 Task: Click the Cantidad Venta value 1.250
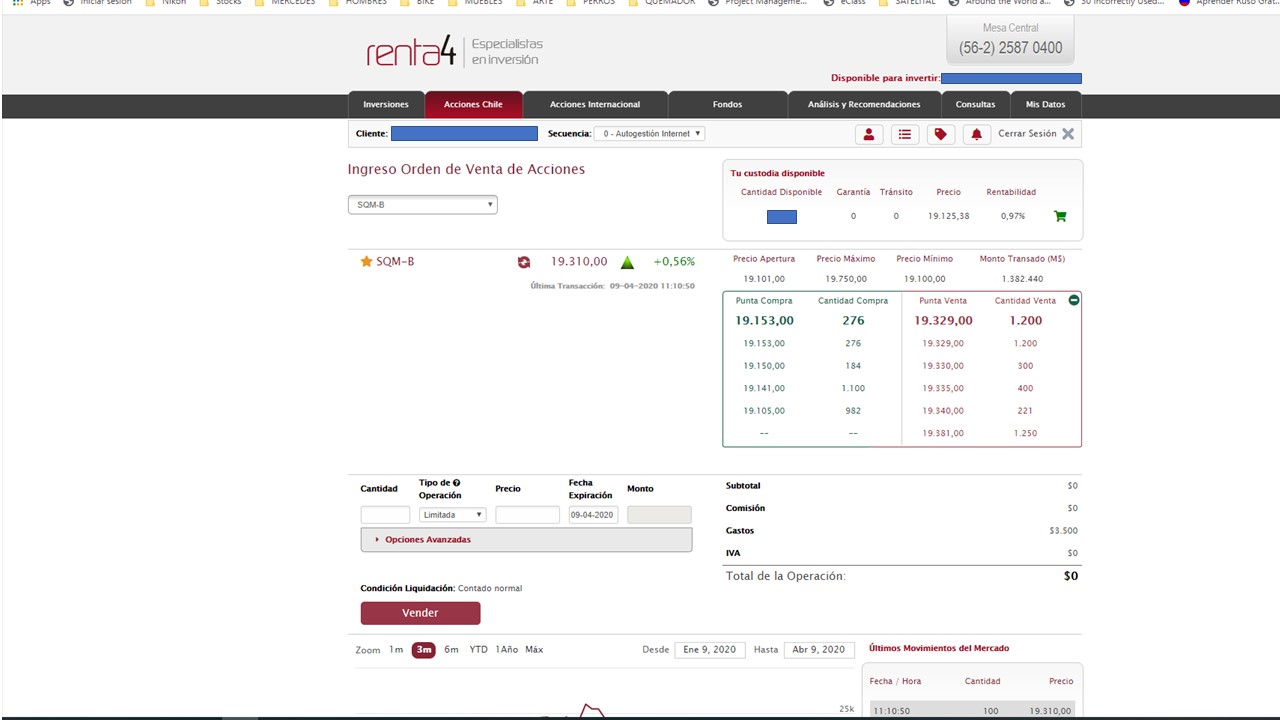point(1025,433)
